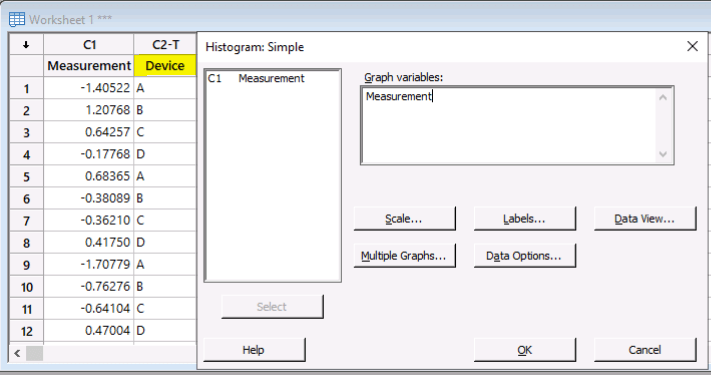
Task: Click the OK button
Action: (524, 350)
